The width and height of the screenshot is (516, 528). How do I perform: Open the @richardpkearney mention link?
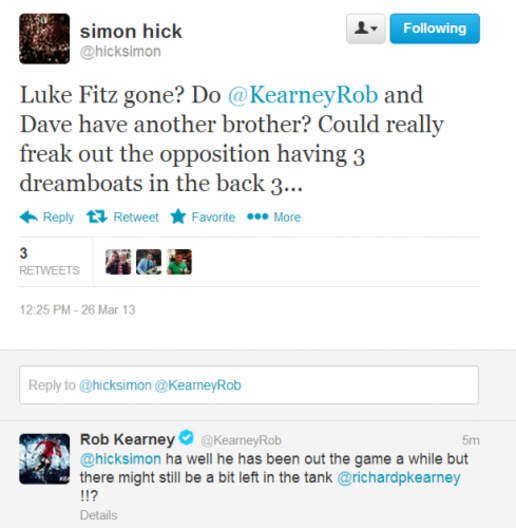(399, 477)
